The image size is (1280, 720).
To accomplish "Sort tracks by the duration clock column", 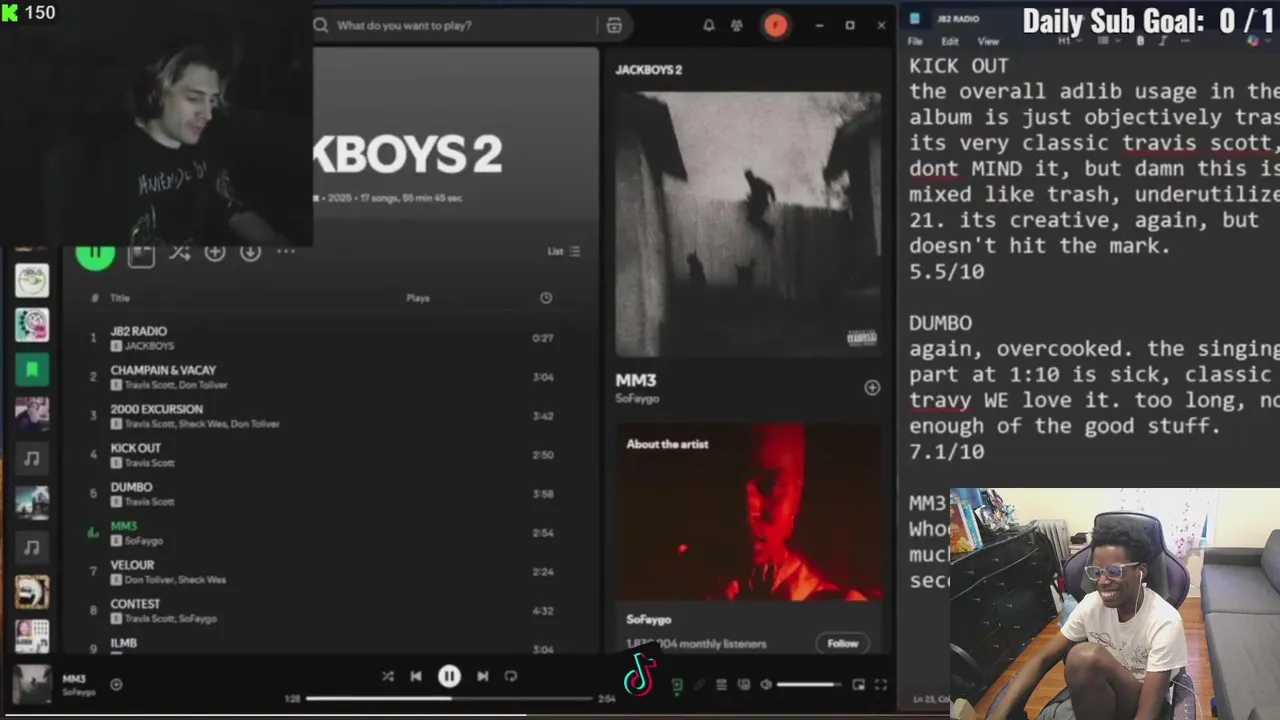I will coord(545,298).
